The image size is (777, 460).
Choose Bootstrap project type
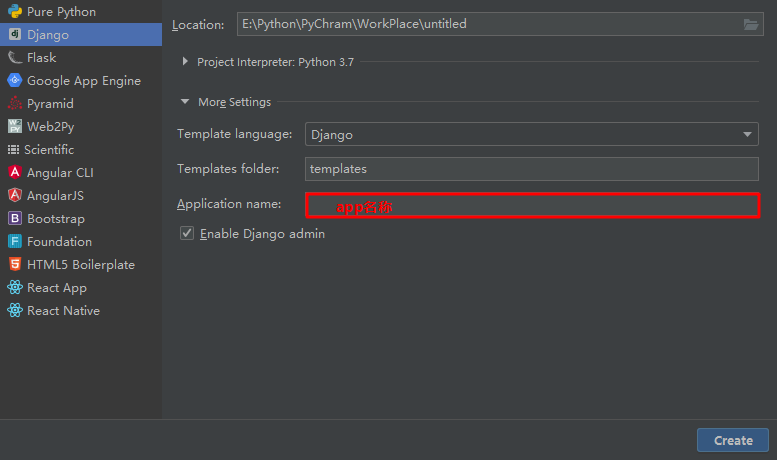(x=81, y=218)
